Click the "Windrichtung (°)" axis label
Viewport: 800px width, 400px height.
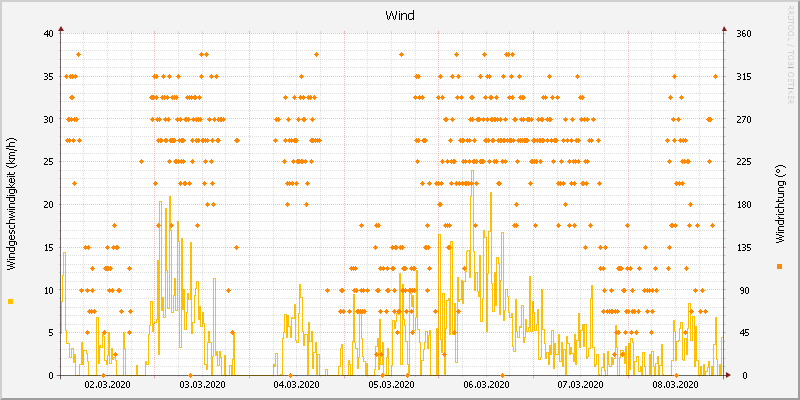pos(779,204)
